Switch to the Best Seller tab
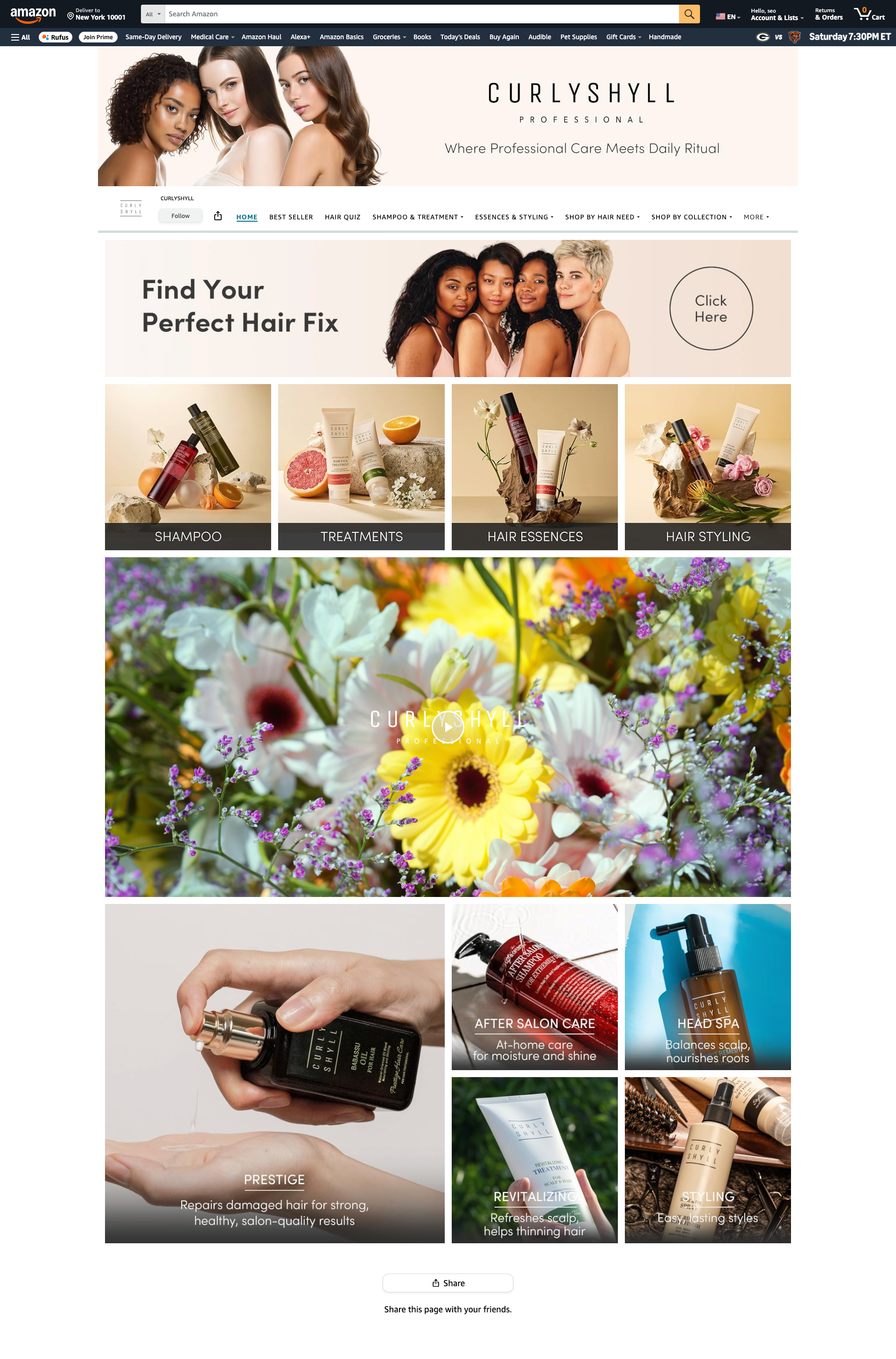Screen dimensions: 896x1359 pos(291,217)
